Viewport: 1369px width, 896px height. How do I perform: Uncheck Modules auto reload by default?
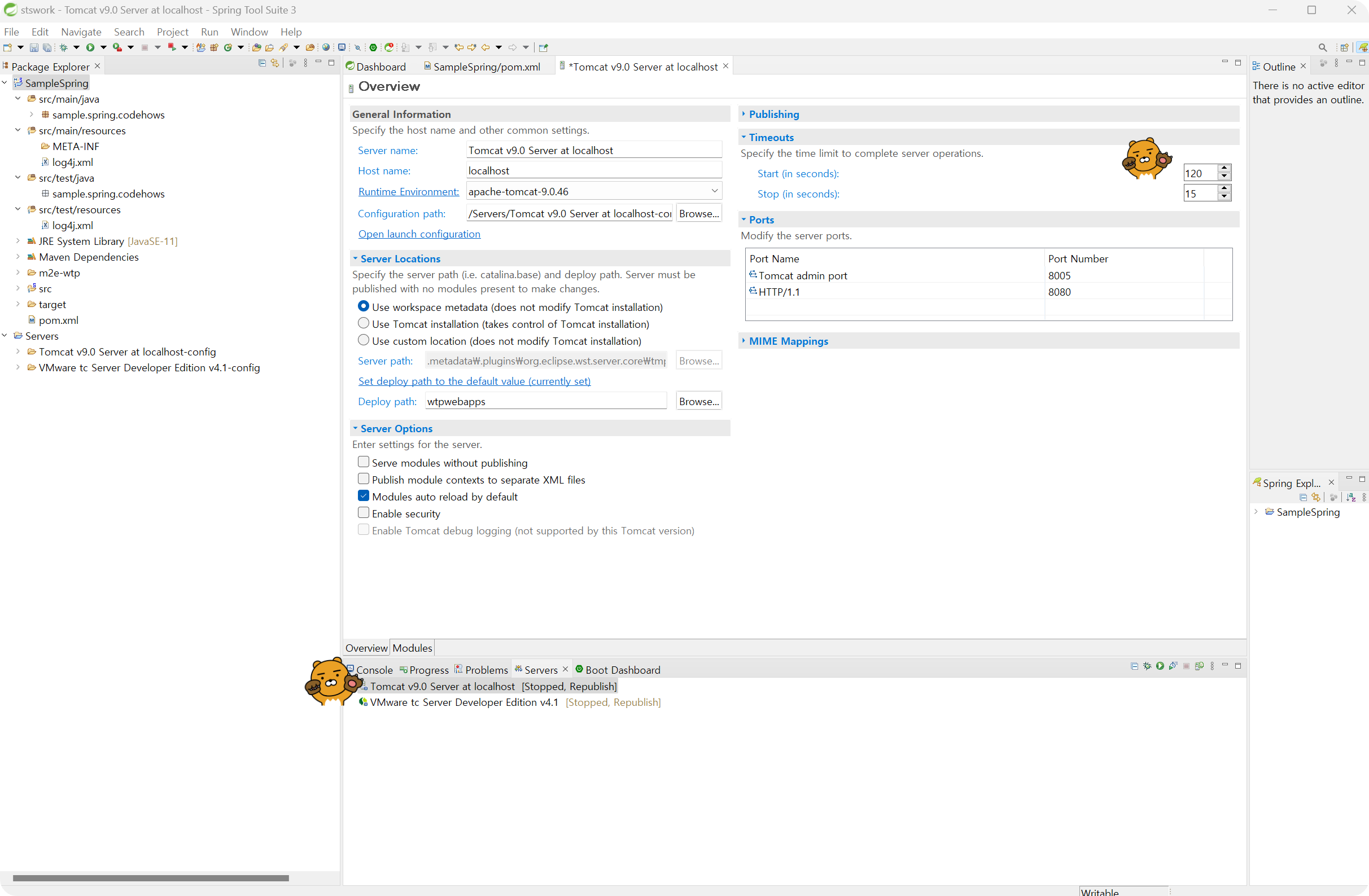364,496
